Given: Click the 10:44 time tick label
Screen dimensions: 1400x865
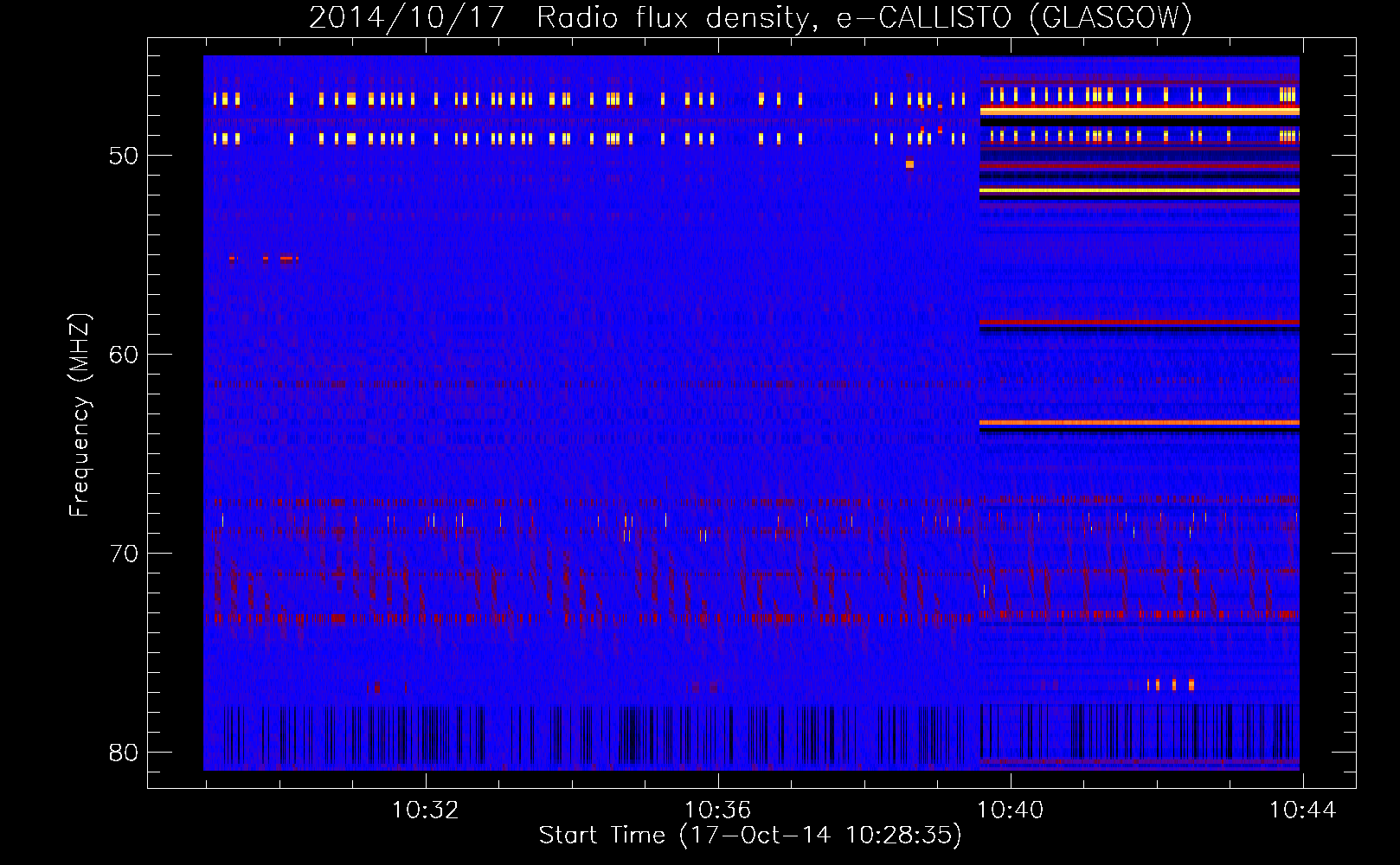Looking at the screenshot, I should pyautogui.click(x=1302, y=811).
